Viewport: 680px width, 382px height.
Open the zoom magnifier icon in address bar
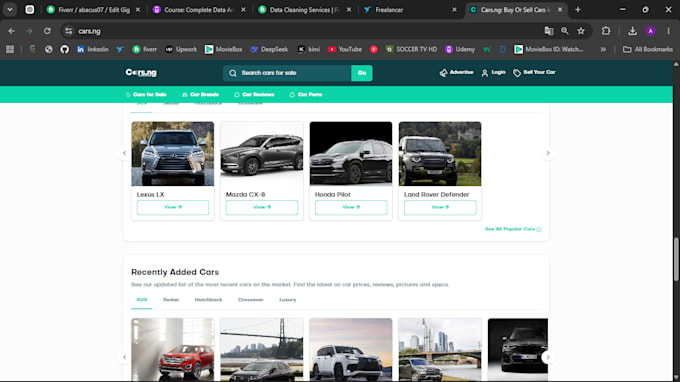tap(565, 31)
